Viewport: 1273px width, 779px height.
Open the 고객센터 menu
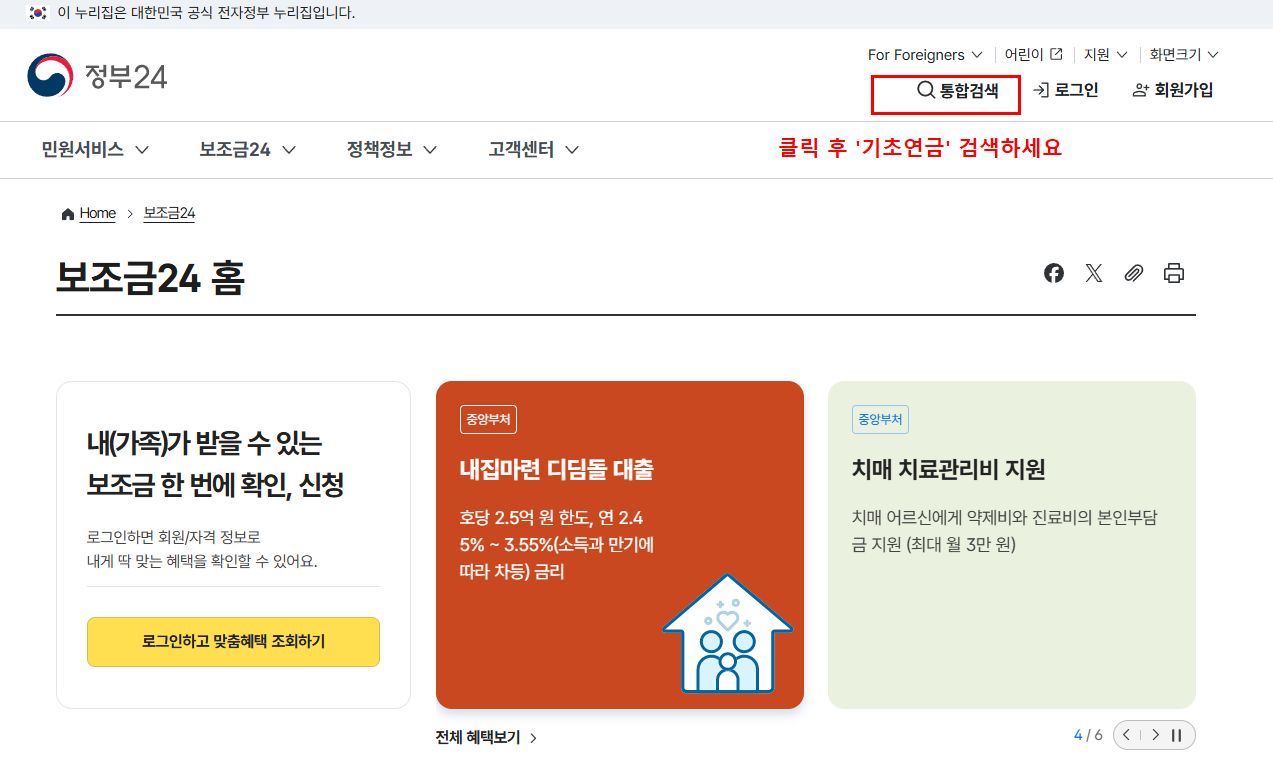coord(534,150)
